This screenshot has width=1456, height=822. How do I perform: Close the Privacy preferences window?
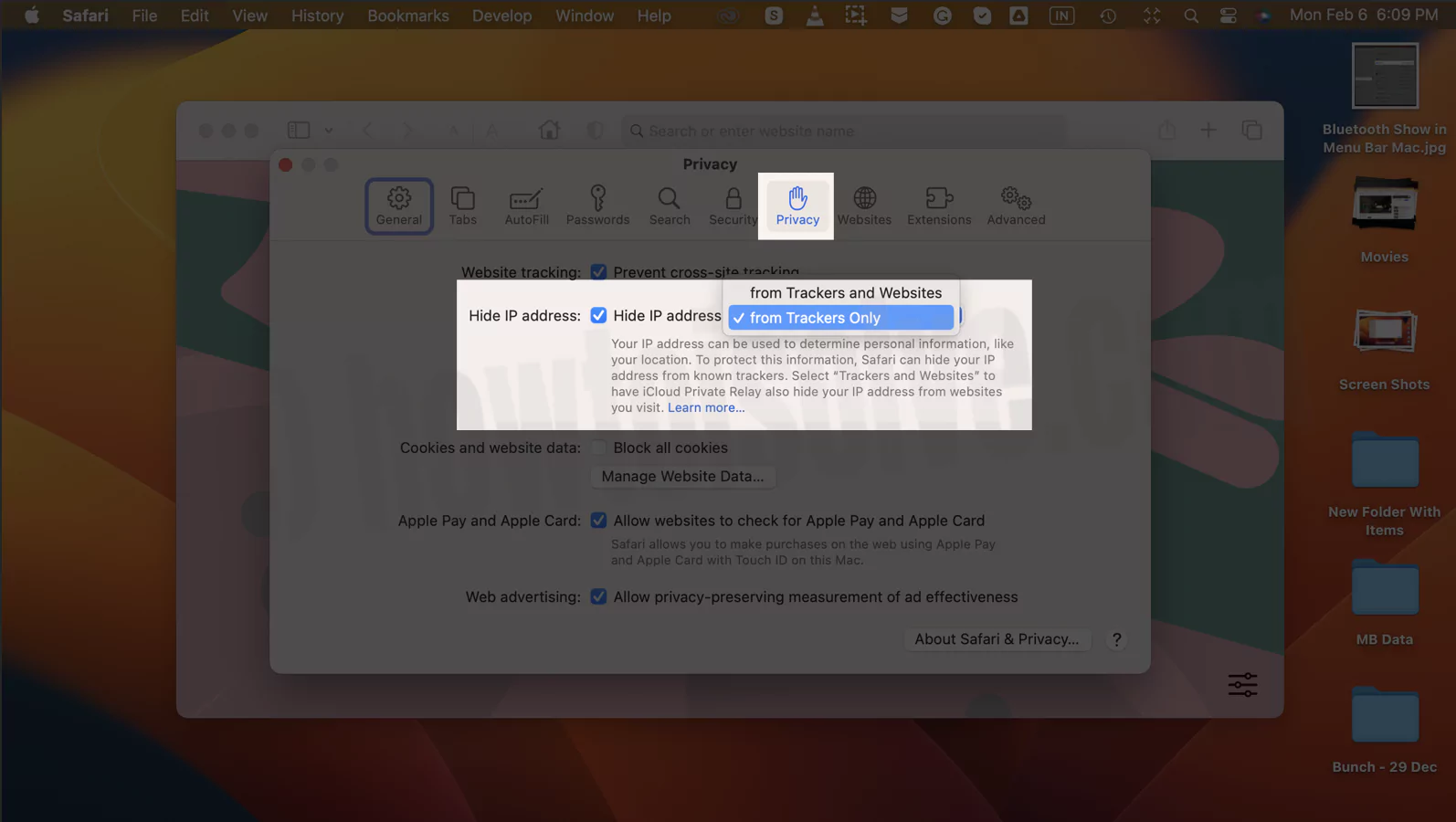click(x=286, y=164)
